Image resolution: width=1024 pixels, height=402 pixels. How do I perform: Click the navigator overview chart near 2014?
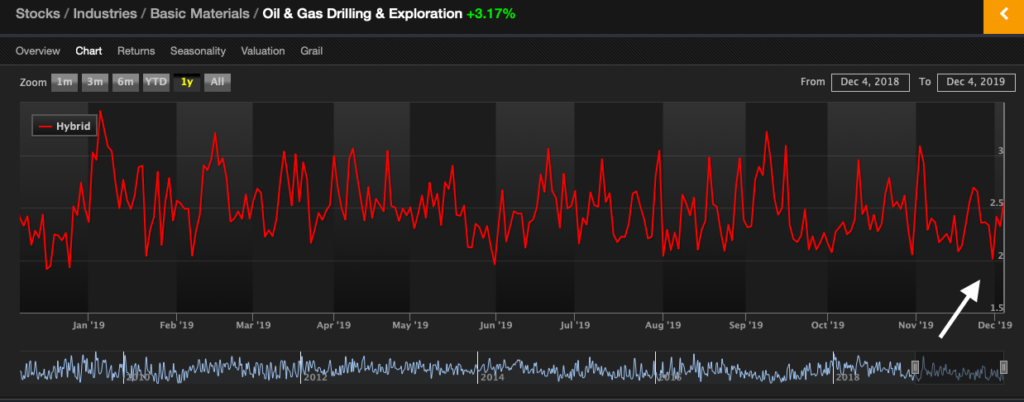tap(490, 377)
